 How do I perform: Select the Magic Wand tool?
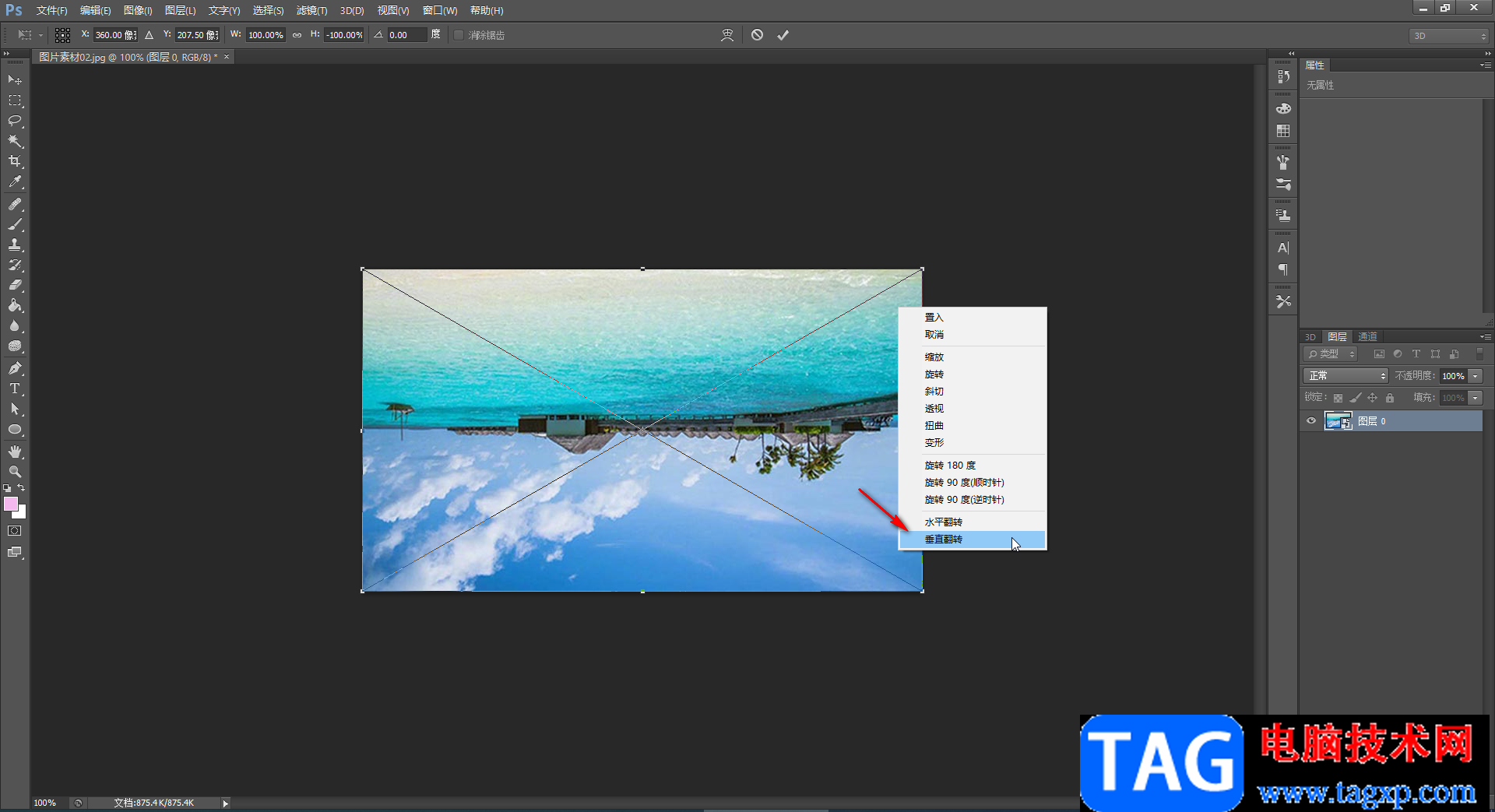pos(15,141)
